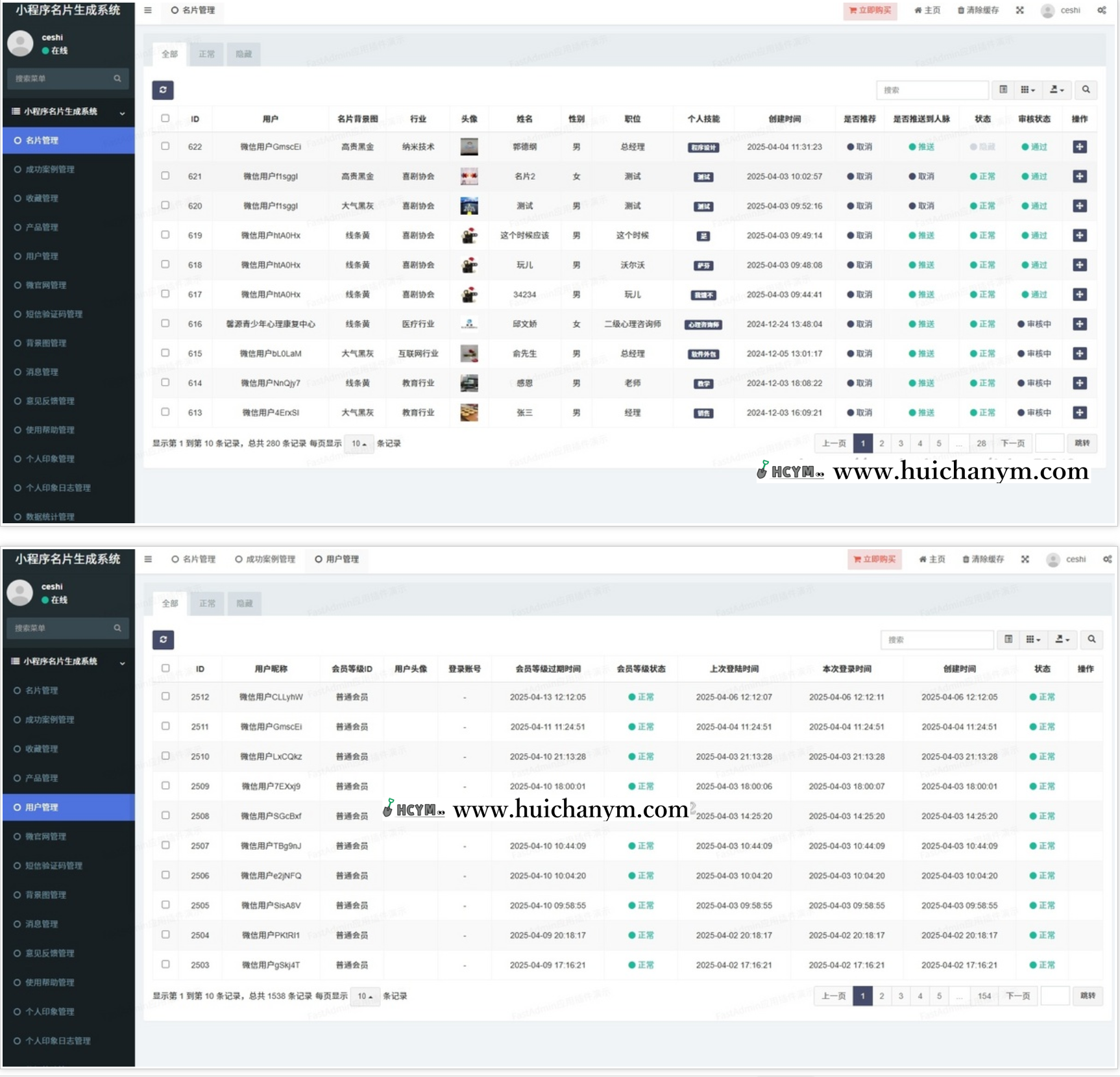The image size is (1120, 1077).
Task: Open settings cogs icon beside ceshi on 用户管理 page
Action: 1106,559
